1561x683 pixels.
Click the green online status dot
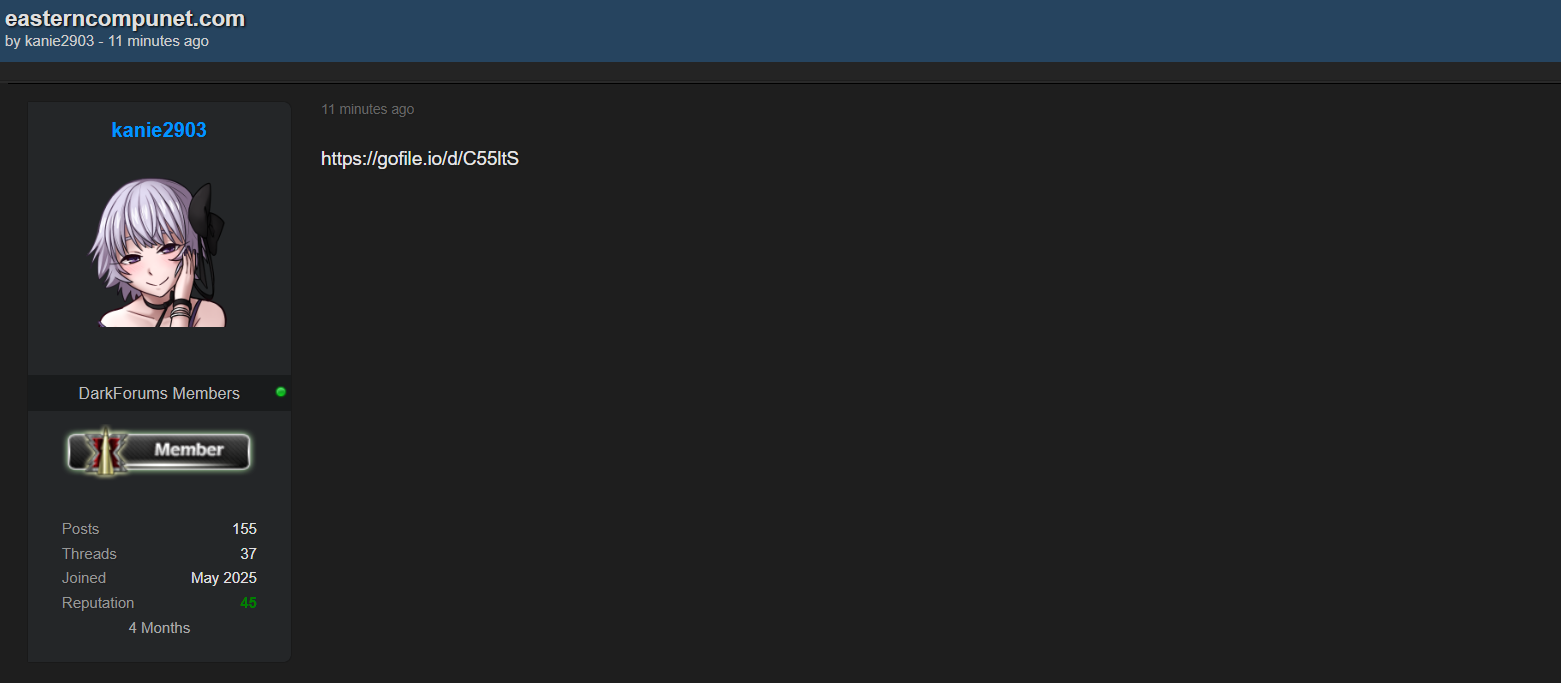pyautogui.click(x=281, y=392)
